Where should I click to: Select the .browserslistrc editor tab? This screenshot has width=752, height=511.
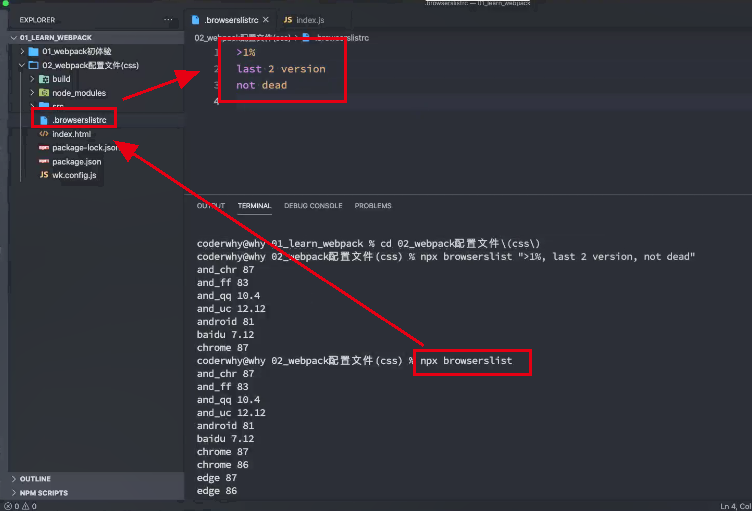coord(232,20)
